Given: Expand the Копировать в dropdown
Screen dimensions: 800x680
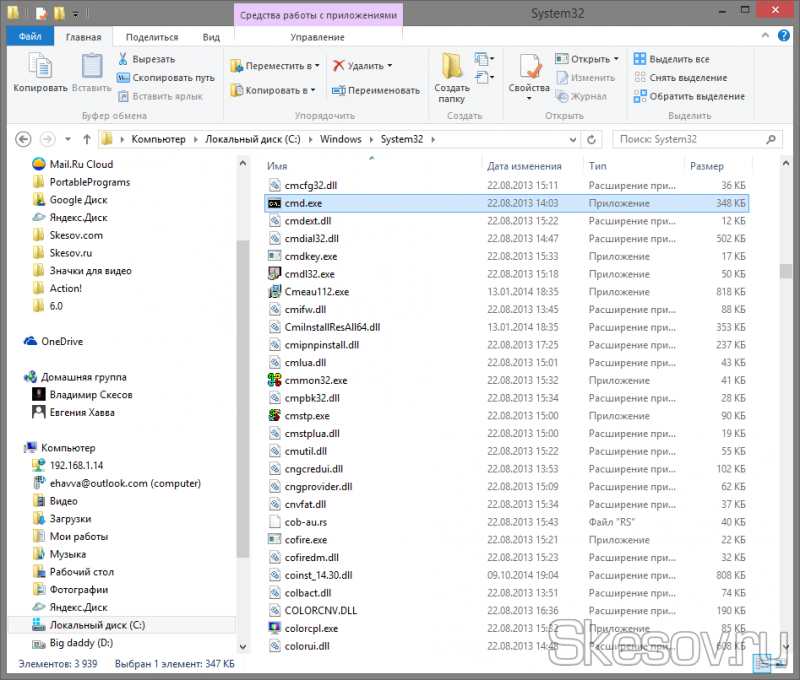Looking at the screenshot, I should 313,90.
